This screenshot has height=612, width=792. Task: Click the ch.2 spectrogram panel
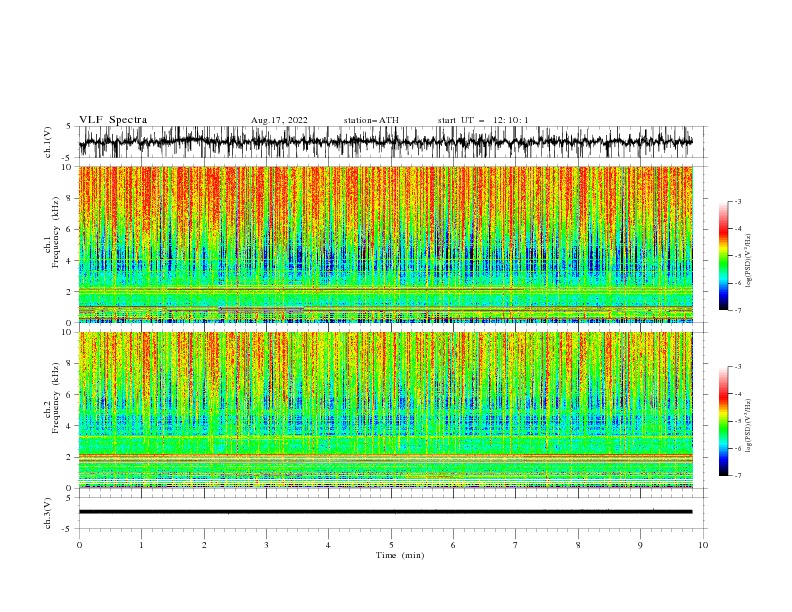click(x=385, y=410)
